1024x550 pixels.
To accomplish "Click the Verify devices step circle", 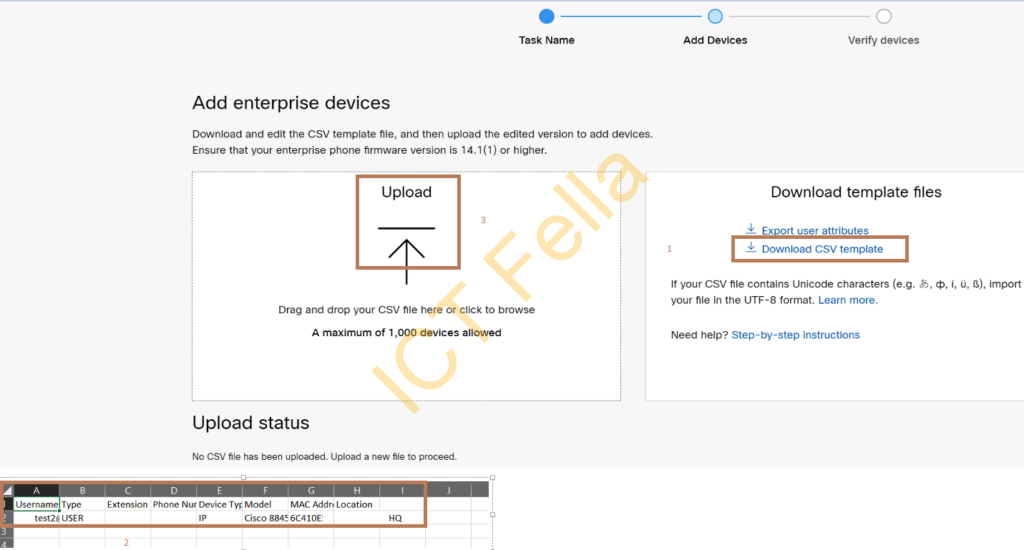I will pyautogui.click(x=884, y=16).
